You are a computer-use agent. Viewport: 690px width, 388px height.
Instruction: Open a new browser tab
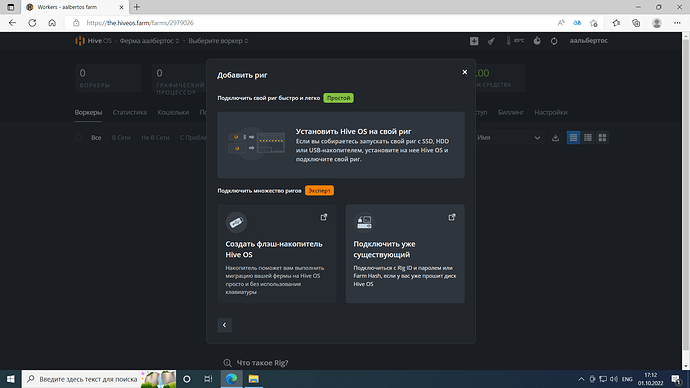click(137, 7)
